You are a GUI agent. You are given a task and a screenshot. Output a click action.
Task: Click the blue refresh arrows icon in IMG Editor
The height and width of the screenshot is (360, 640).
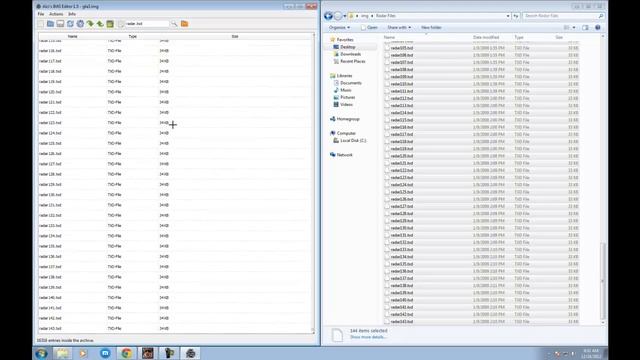tap(70, 24)
